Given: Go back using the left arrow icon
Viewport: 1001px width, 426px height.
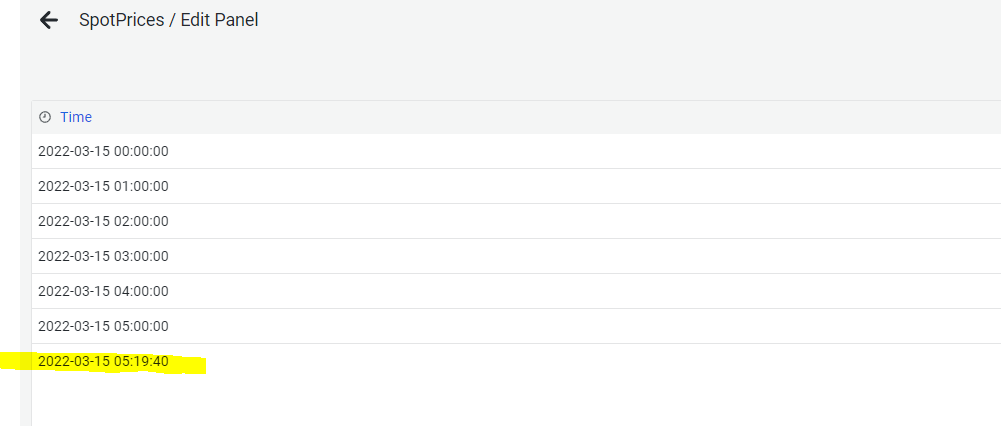Looking at the screenshot, I should (x=49, y=20).
